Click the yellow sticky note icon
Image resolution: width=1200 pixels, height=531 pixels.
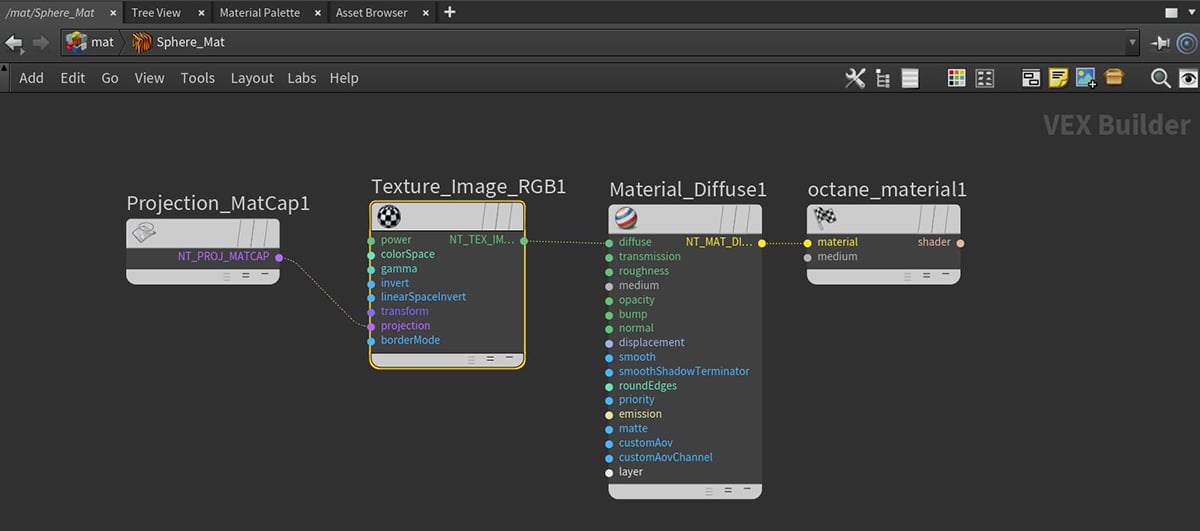tap(1059, 78)
